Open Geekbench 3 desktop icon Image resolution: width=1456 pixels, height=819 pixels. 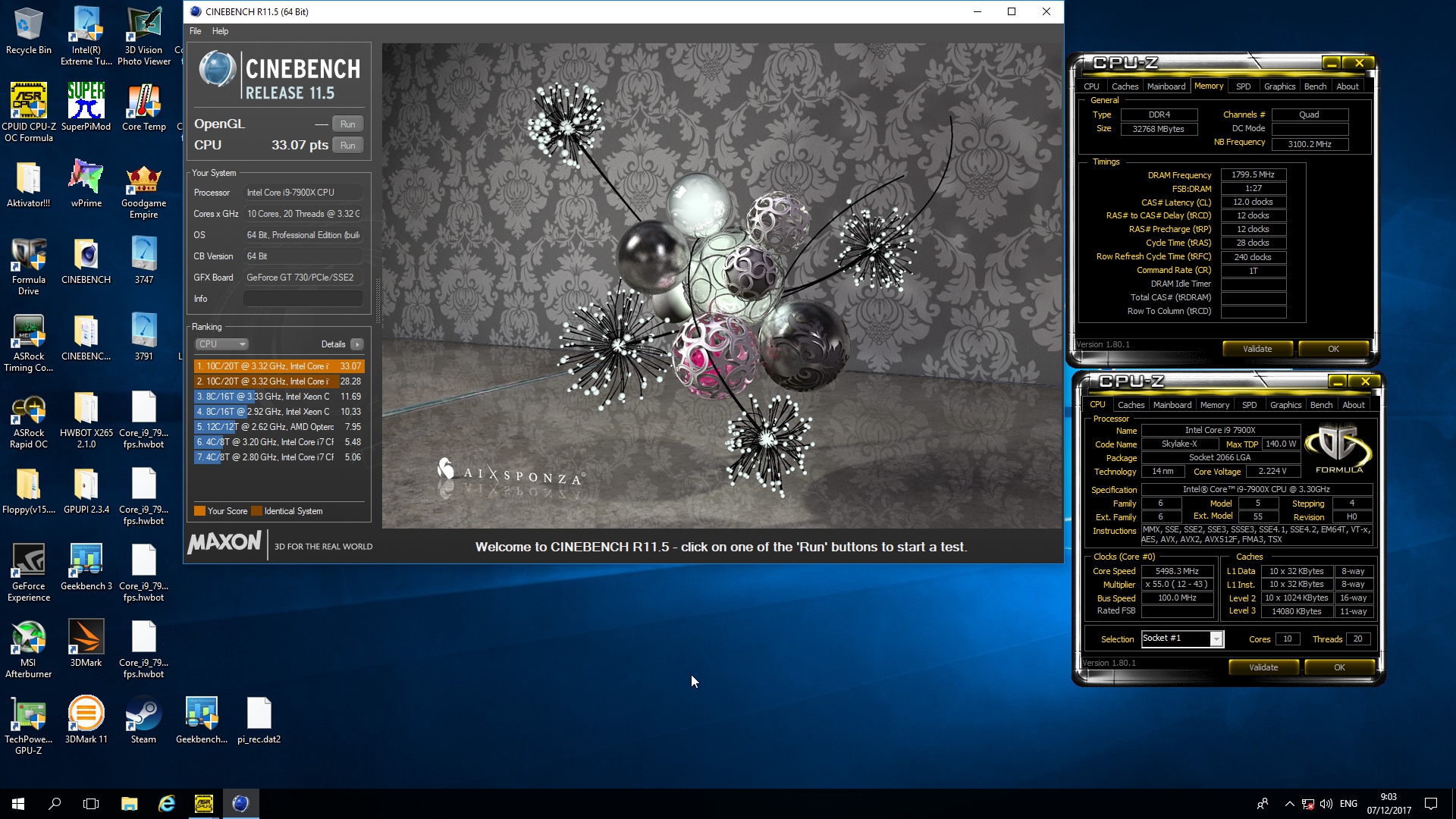coord(86,567)
